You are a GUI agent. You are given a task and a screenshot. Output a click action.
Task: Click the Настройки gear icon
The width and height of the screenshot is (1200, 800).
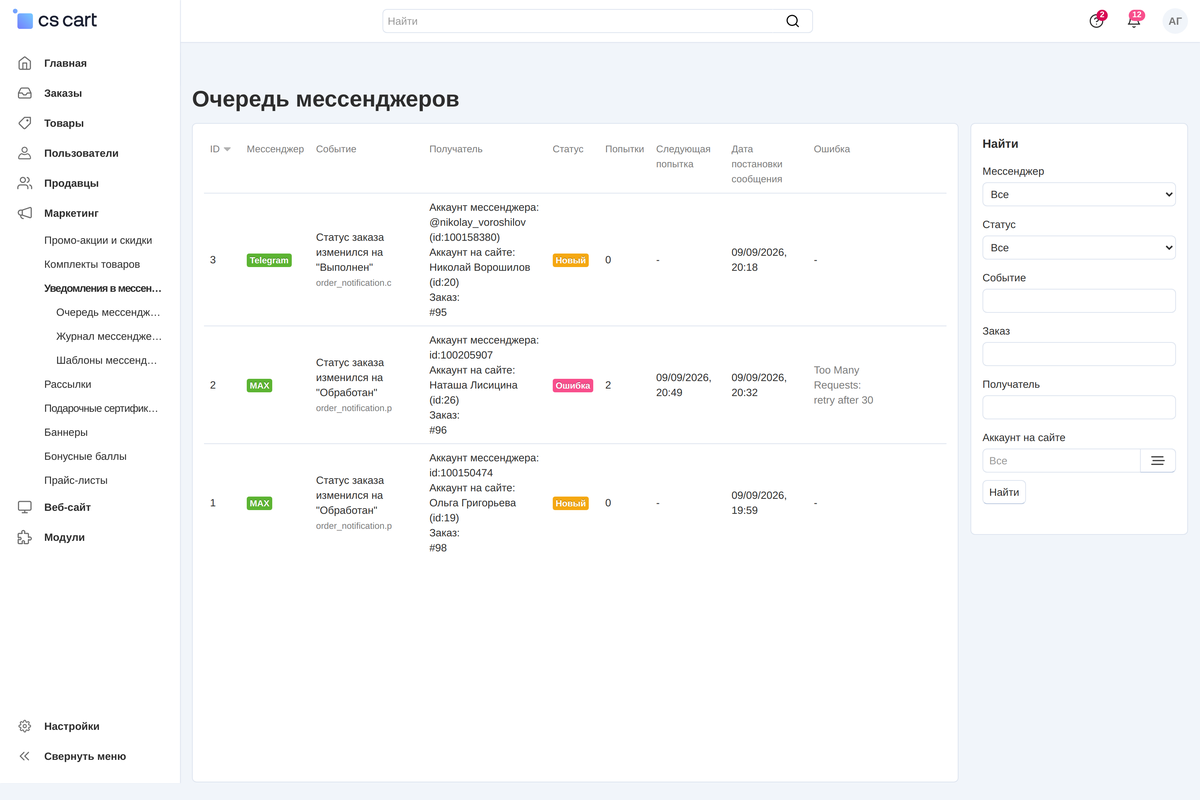25,726
